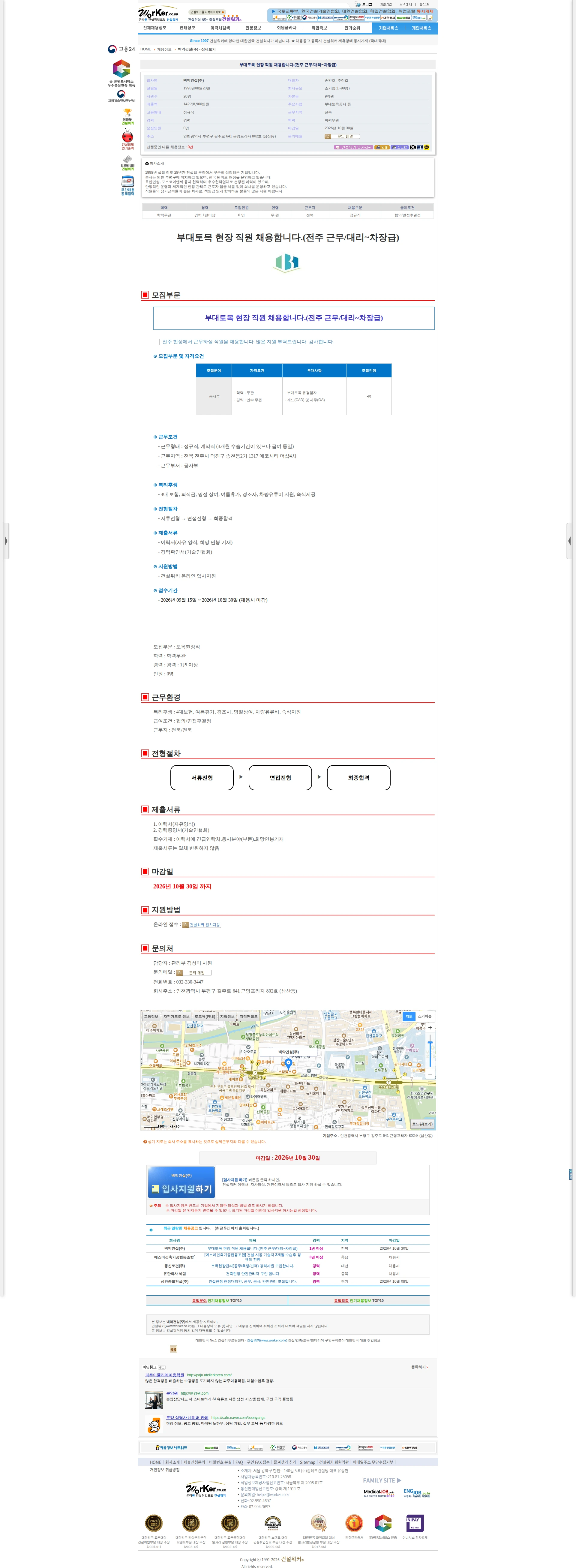Screen dimensions: 576x1568
Task: Open the Sitemap link in the footer
Action: (x=307, y=1462)
